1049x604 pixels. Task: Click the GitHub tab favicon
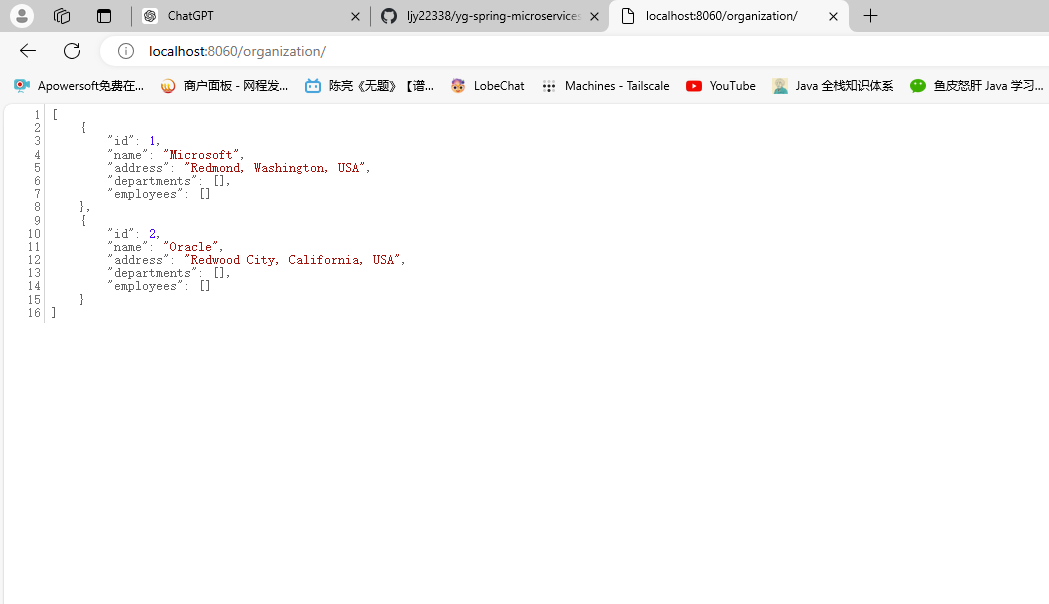[x=389, y=16]
